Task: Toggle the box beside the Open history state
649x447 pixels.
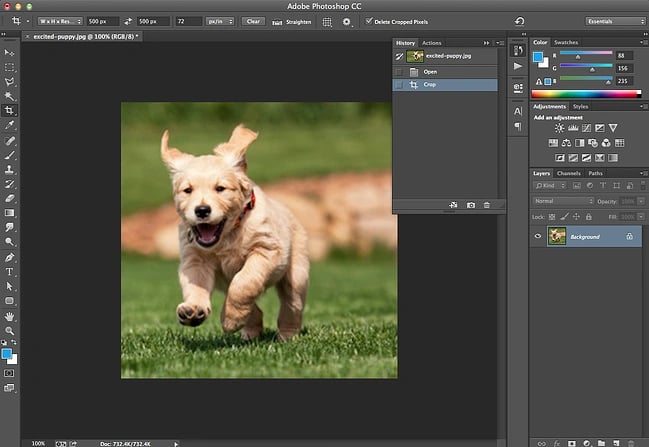Action: pyautogui.click(x=400, y=71)
